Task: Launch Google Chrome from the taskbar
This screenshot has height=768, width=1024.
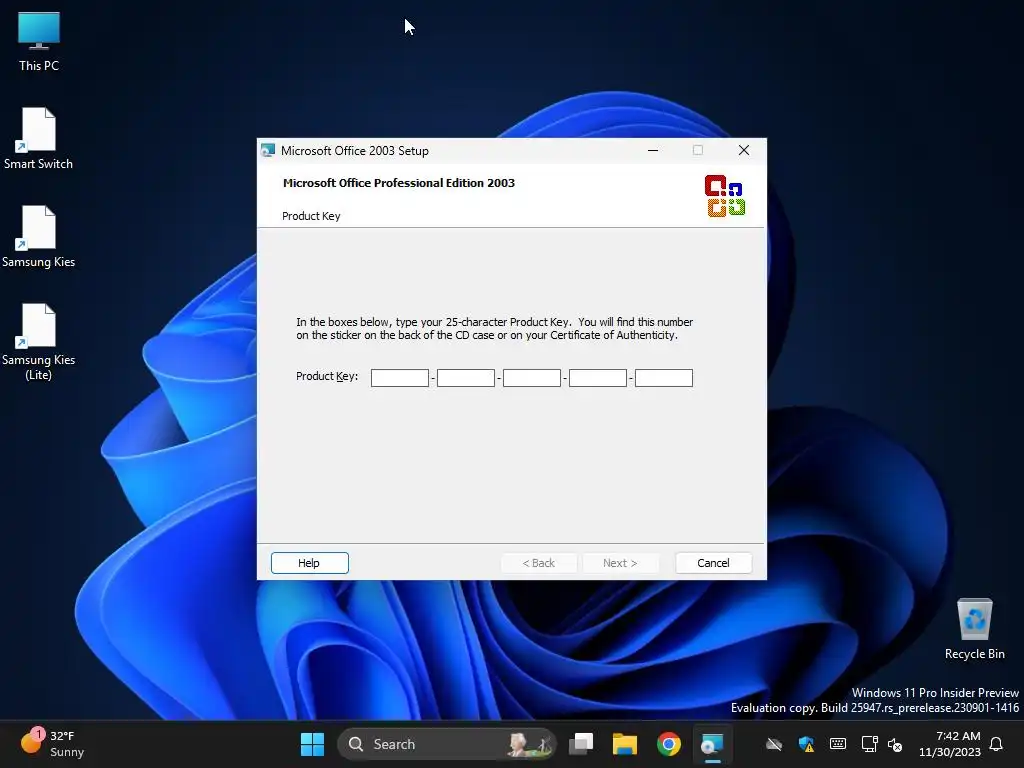Action: (668, 744)
